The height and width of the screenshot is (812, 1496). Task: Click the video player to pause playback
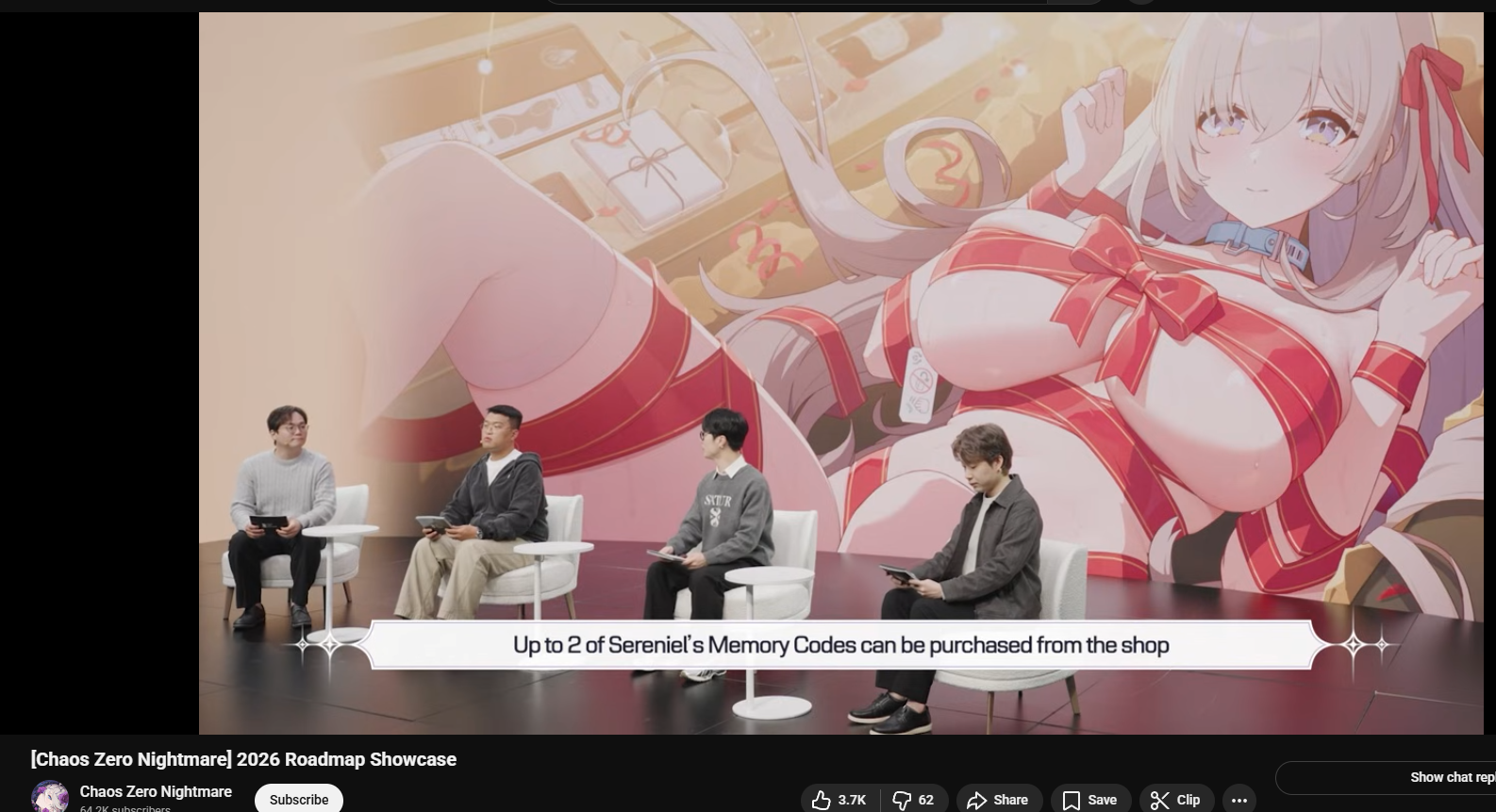tap(840, 373)
